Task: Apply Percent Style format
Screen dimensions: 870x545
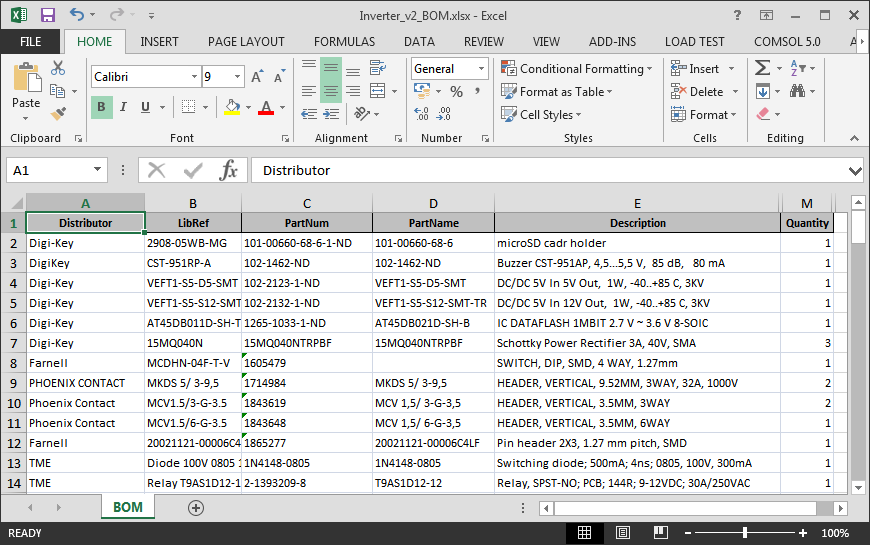Action: point(457,91)
